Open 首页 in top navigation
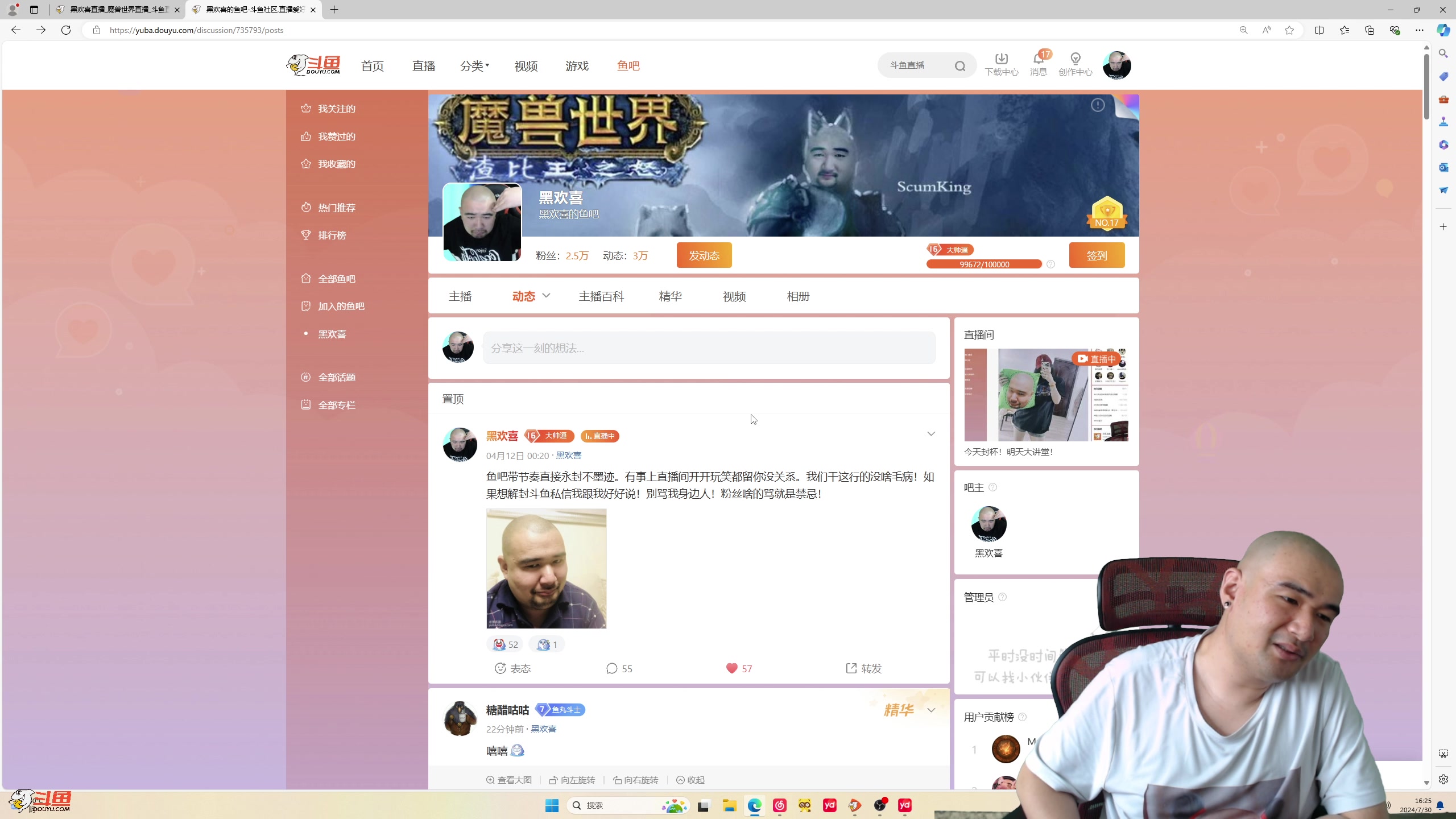The height and width of the screenshot is (819, 1456). tap(373, 66)
